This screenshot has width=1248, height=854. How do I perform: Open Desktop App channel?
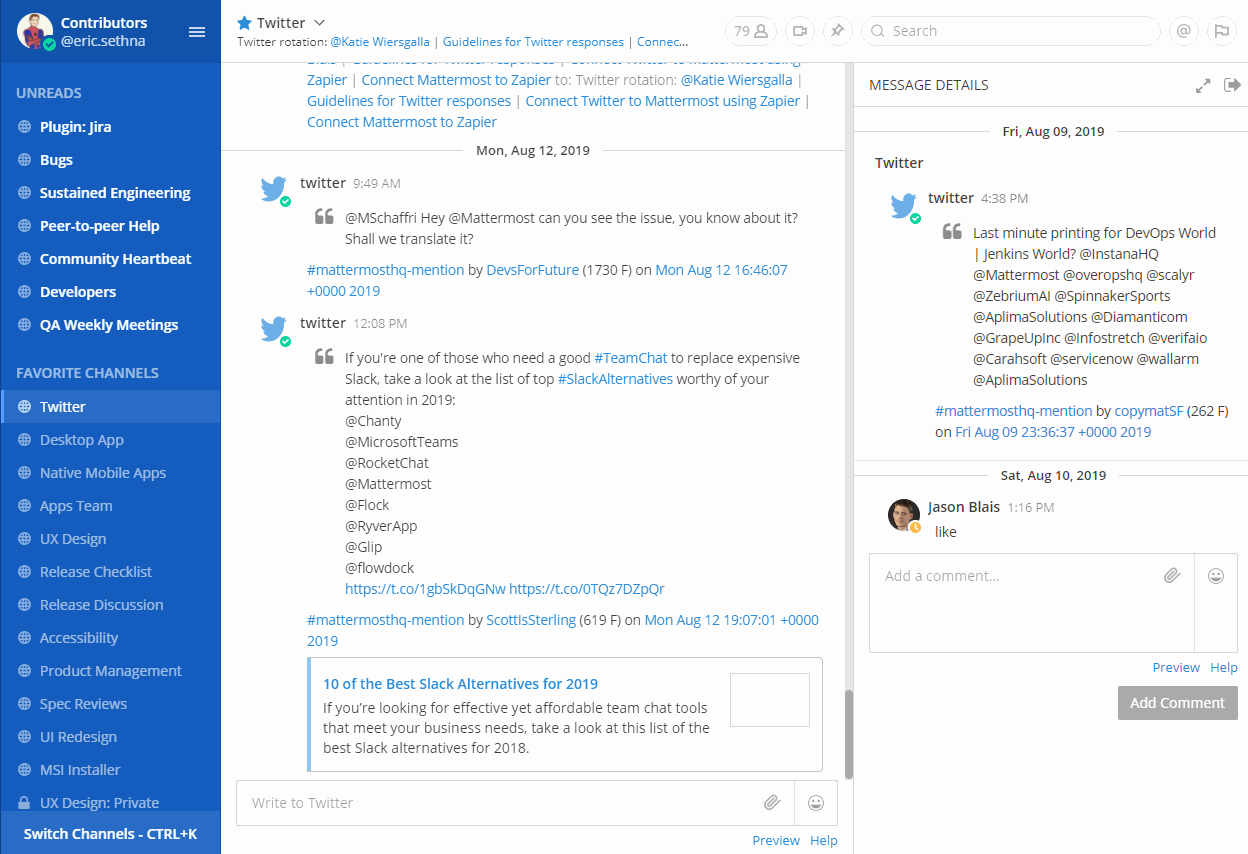110,440
